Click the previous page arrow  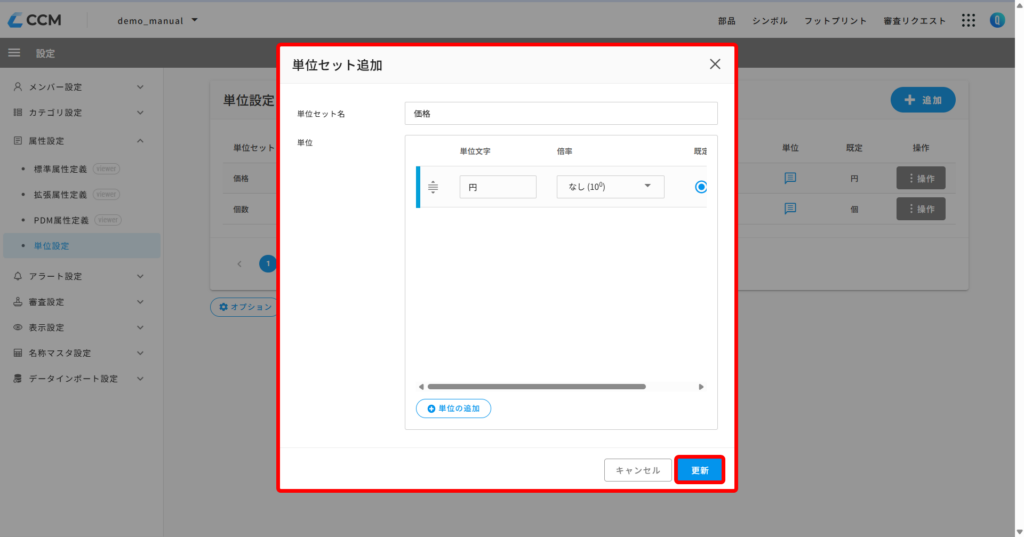(239, 264)
